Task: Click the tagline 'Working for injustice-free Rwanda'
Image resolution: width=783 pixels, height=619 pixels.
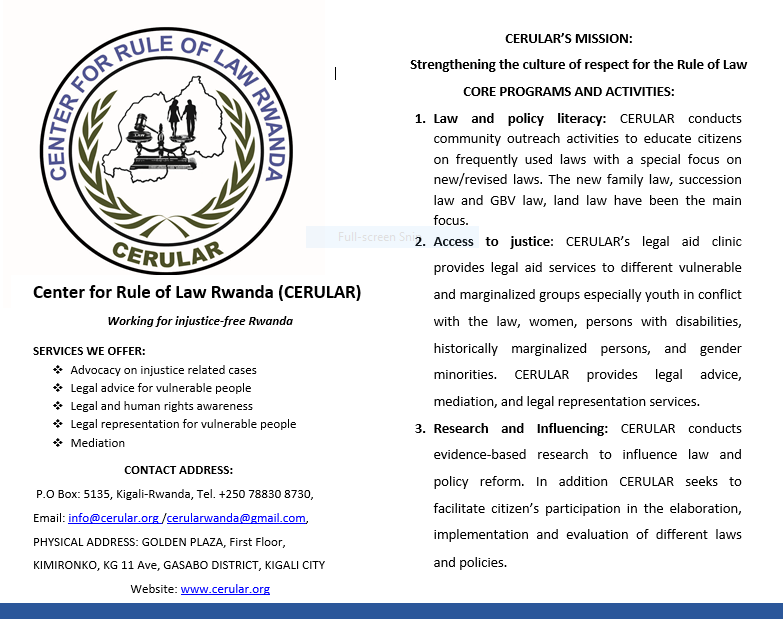Action: [x=200, y=321]
